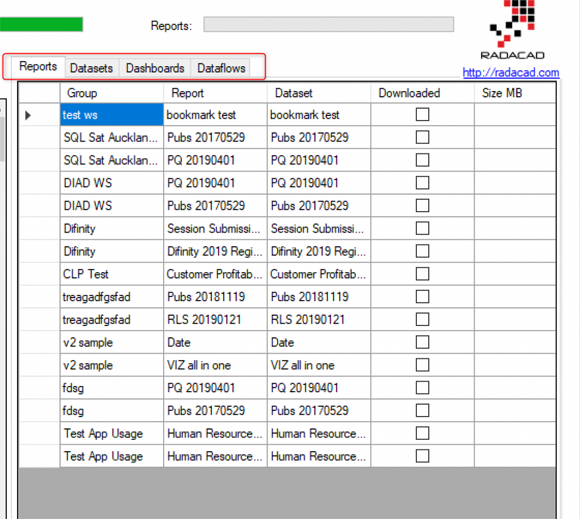Open the Dataflows tab
The image size is (580, 519).
(221, 68)
